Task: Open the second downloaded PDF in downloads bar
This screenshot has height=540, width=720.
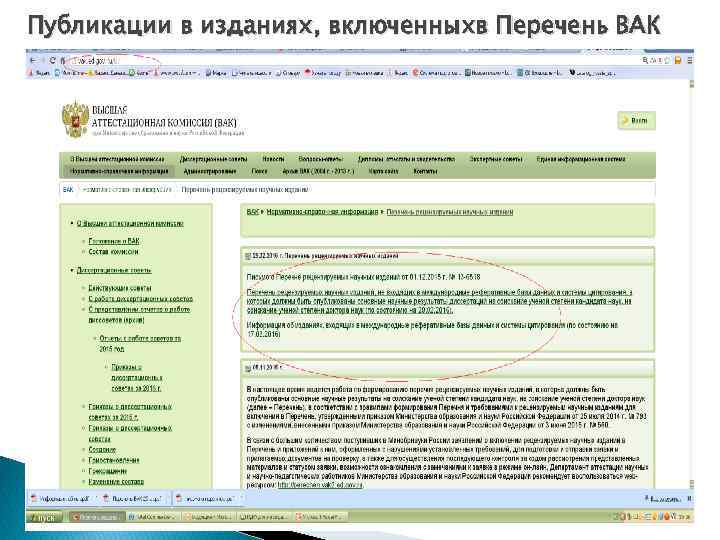Action: tap(133, 499)
